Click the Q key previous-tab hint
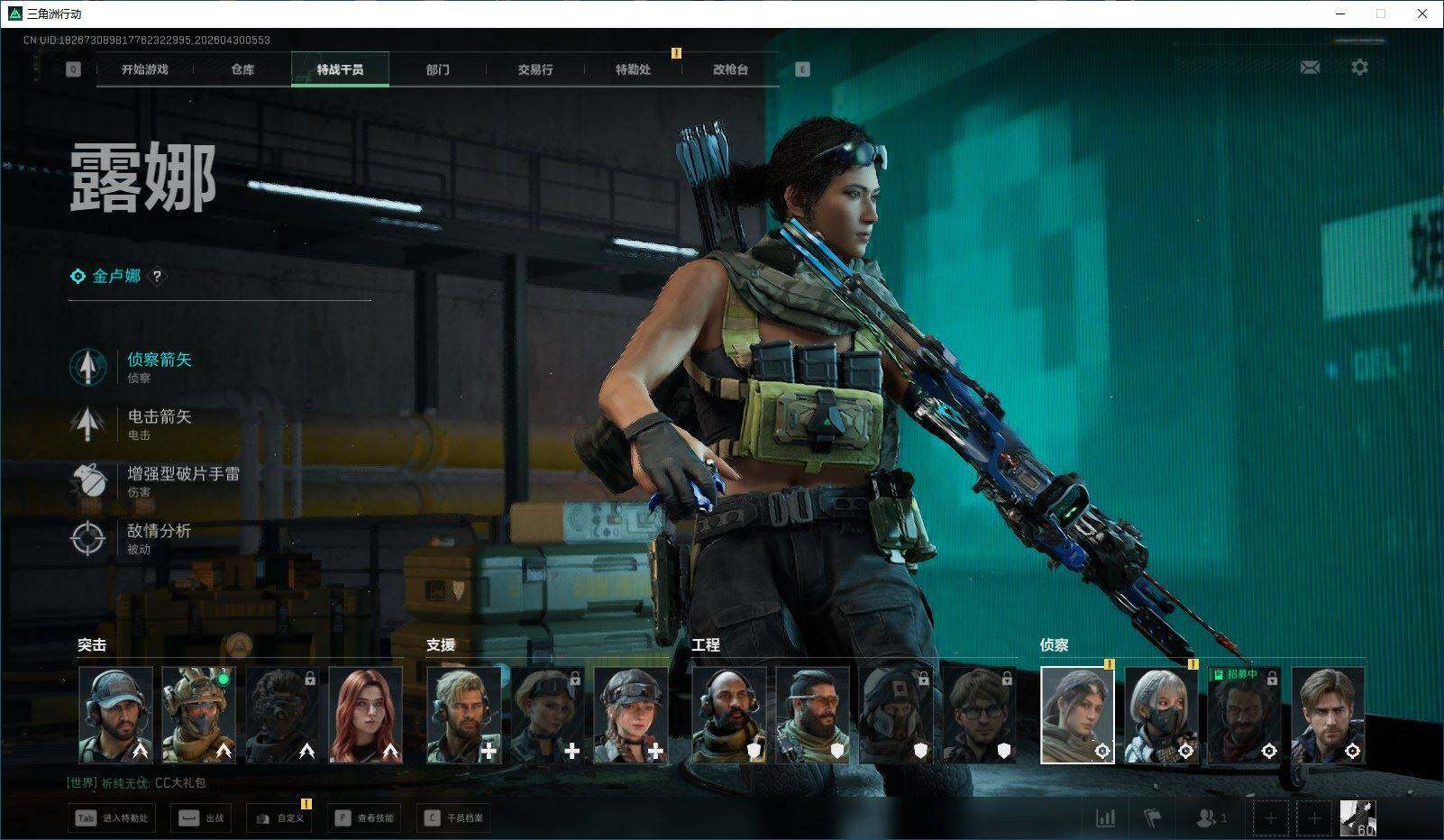 coord(73,69)
